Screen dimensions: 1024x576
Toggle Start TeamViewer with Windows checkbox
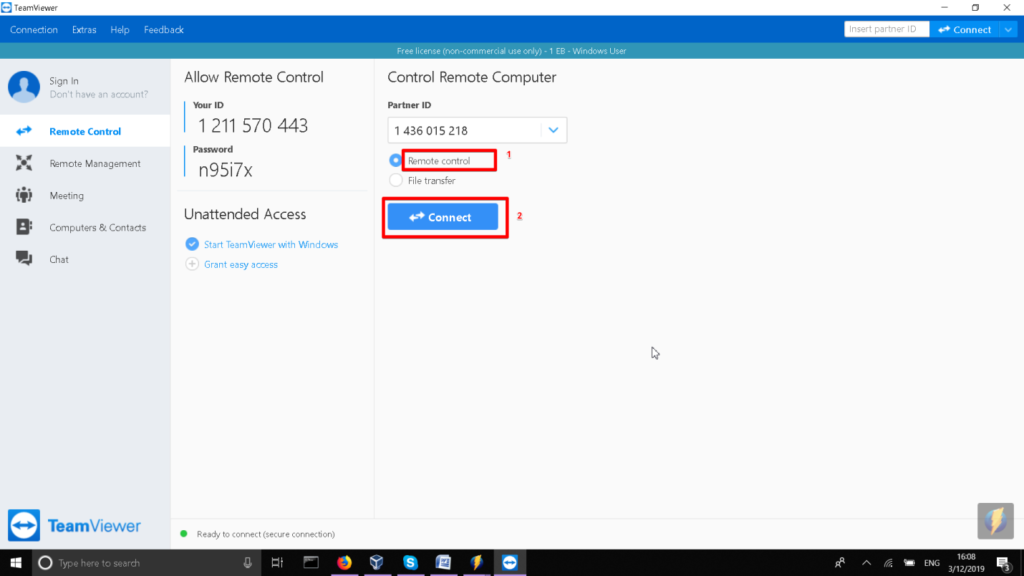[192, 244]
